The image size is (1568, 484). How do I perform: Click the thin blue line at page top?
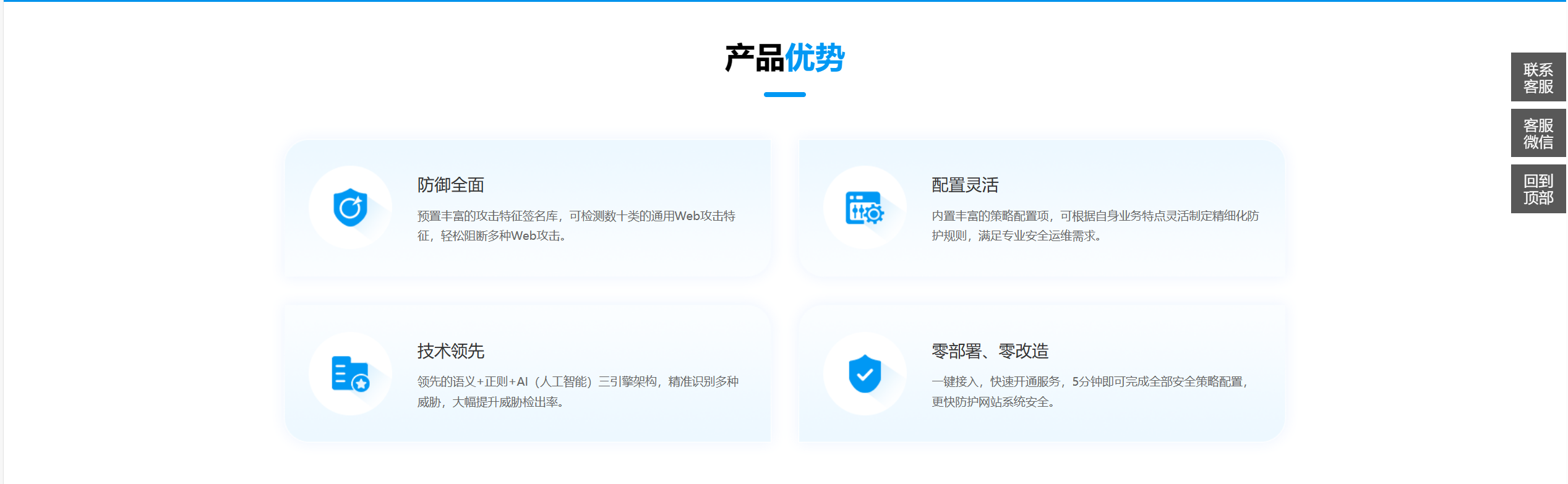784,1
